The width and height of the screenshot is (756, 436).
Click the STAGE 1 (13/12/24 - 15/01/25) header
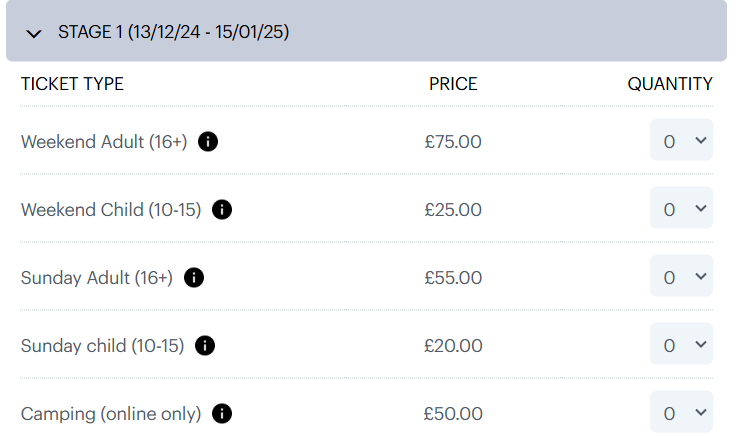[x=366, y=31]
